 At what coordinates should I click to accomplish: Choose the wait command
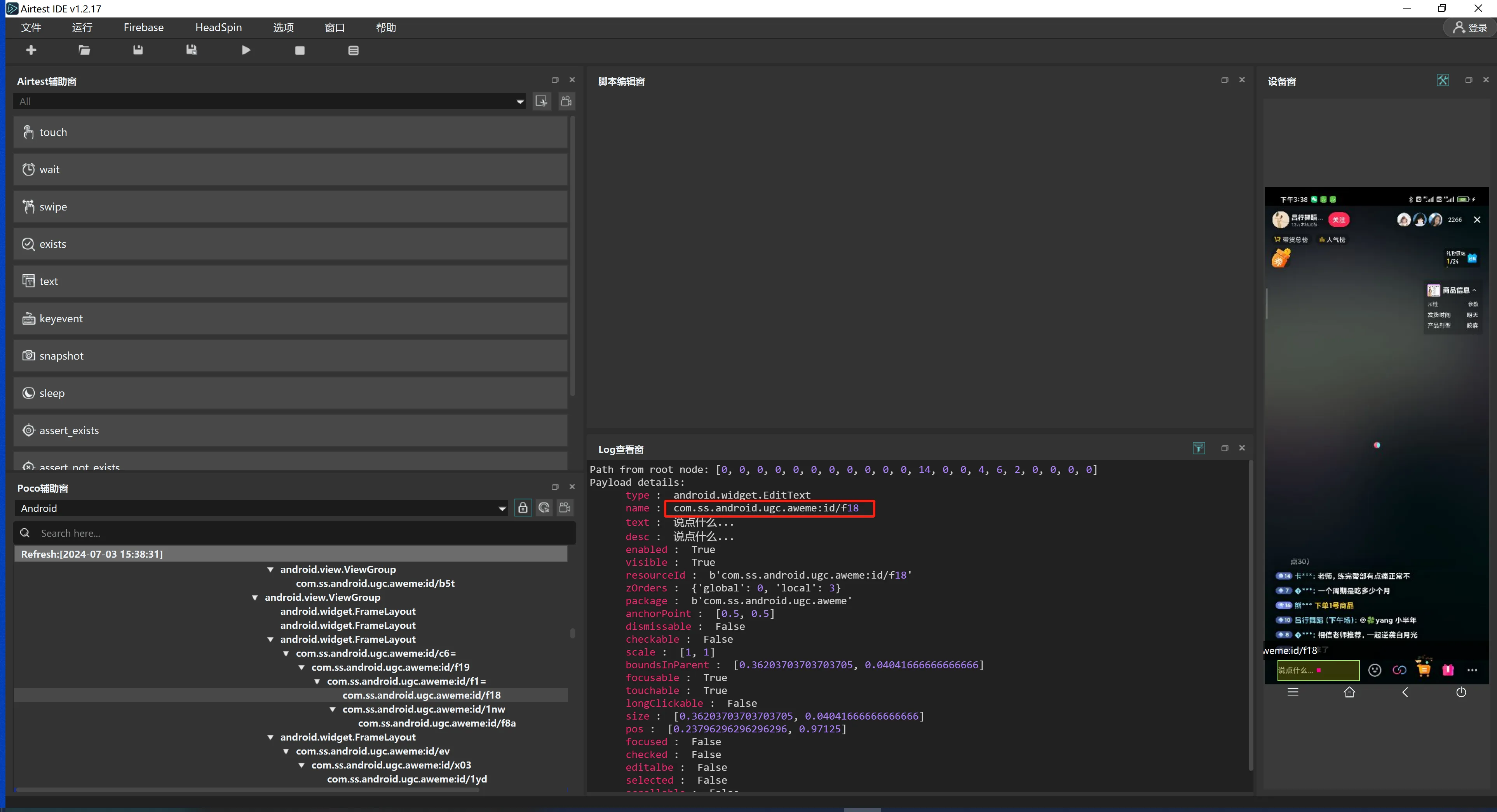(291, 170)
